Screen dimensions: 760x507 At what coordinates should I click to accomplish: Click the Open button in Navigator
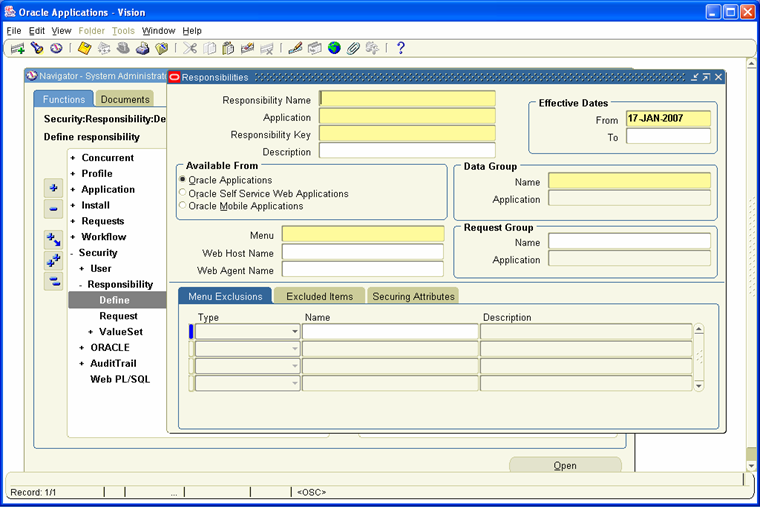click(565, 464)
